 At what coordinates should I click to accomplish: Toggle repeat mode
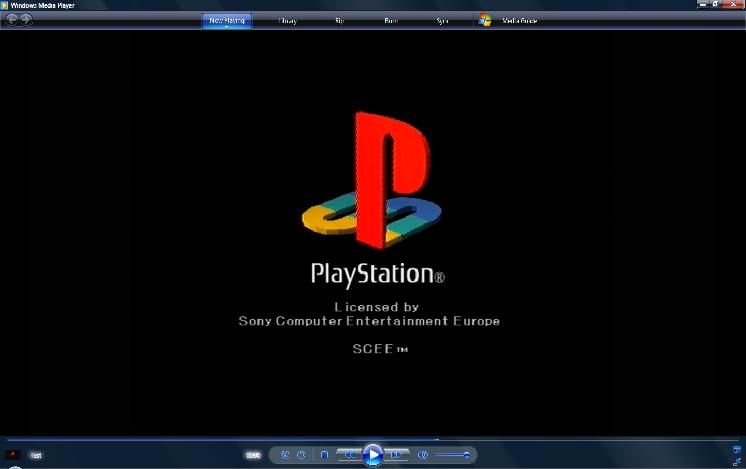[301, 455]
